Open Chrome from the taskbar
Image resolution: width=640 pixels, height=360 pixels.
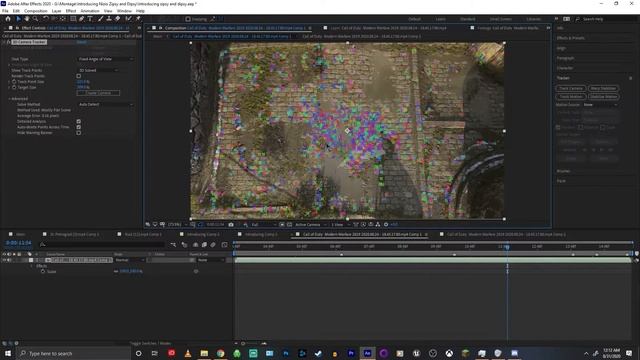coord(220,353)
